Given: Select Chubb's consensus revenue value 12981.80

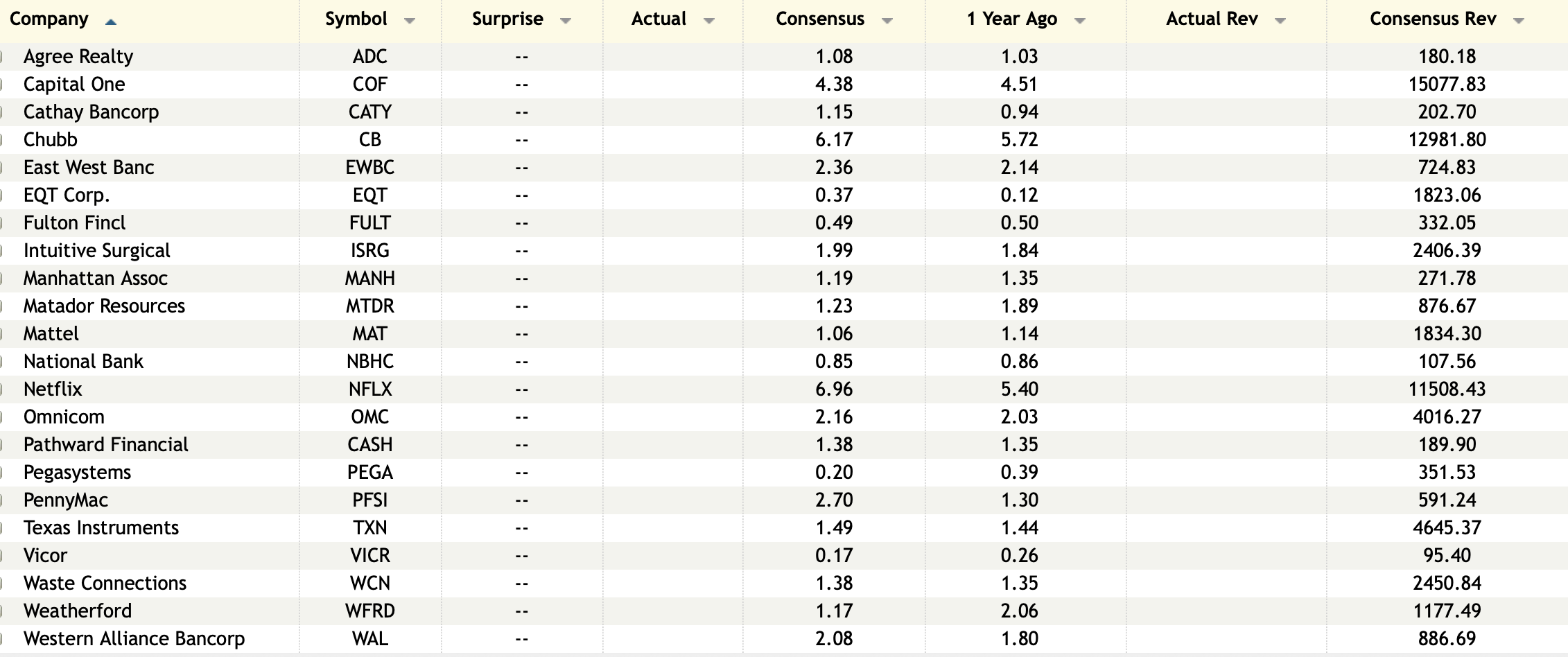Looking at the screenshot, I should pyautogui.click(x=1447, y=140).
